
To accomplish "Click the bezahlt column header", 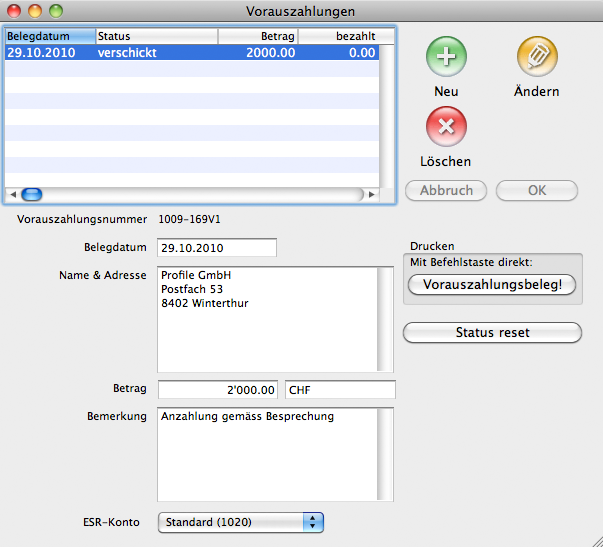I will tap(338, 36).
